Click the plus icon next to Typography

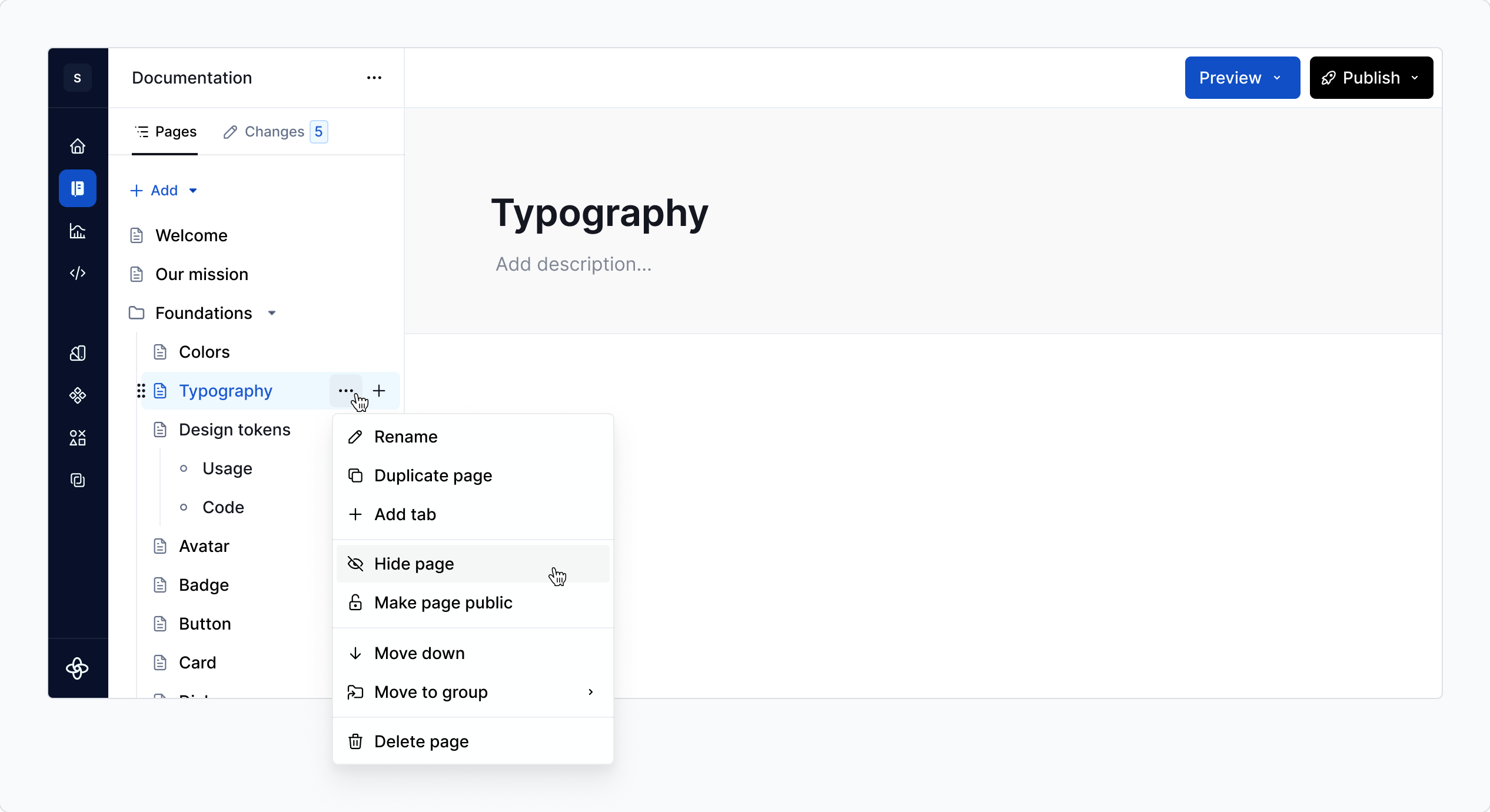click(380, 391)
